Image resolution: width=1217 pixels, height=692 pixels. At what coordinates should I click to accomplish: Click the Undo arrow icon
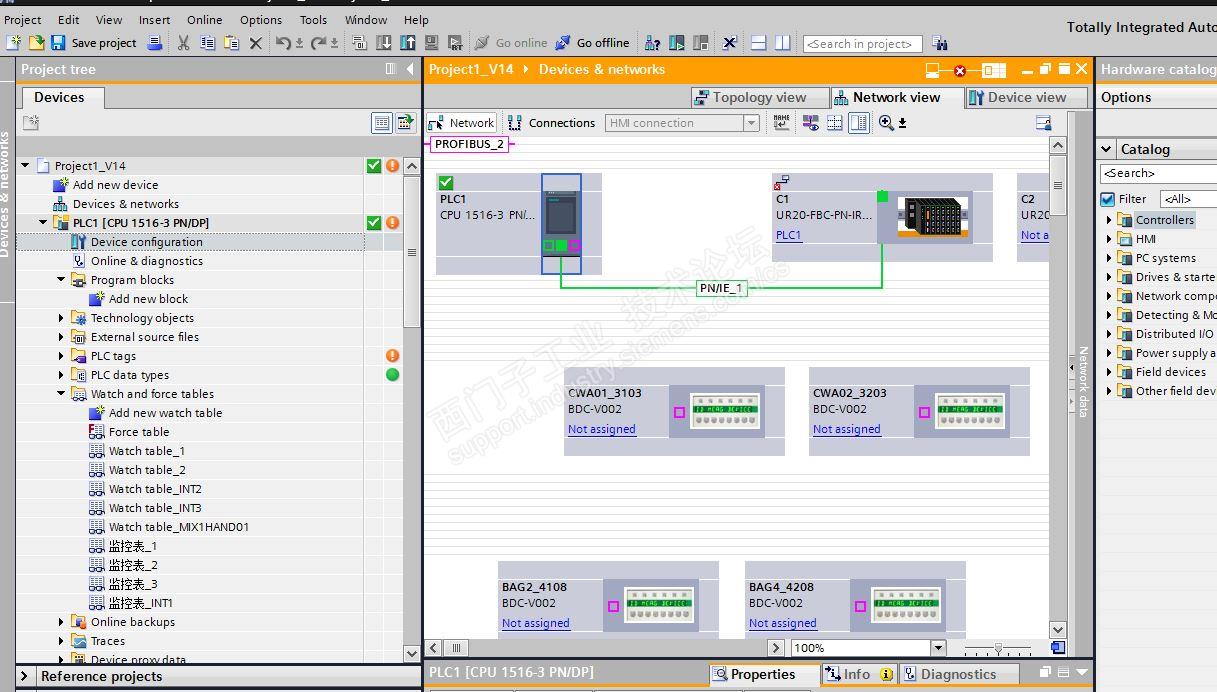pyautogui.click(x=284, y=43)
